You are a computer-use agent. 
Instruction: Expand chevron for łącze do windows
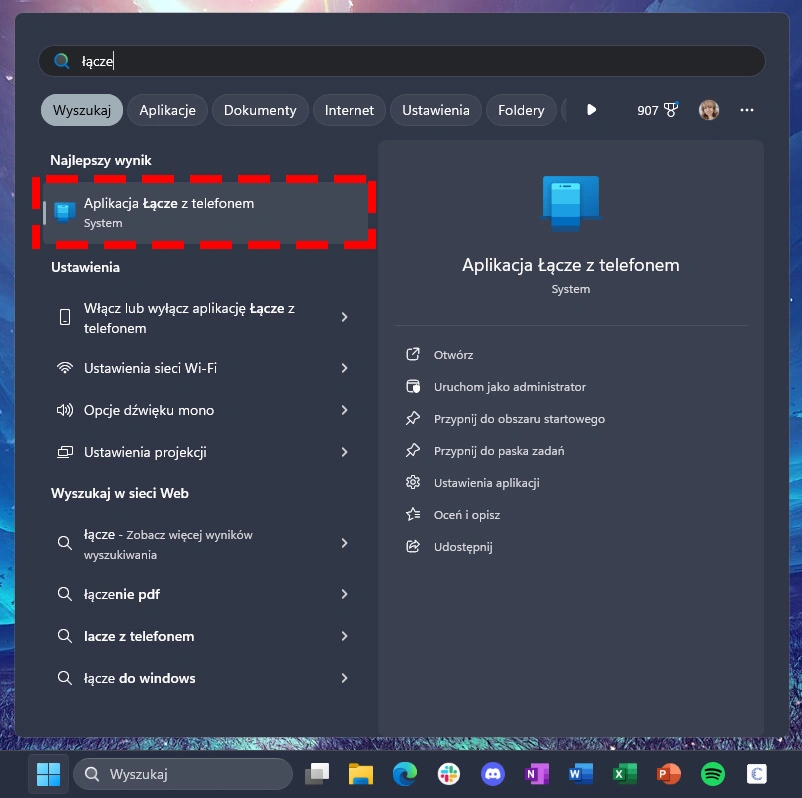click(344, 678)
